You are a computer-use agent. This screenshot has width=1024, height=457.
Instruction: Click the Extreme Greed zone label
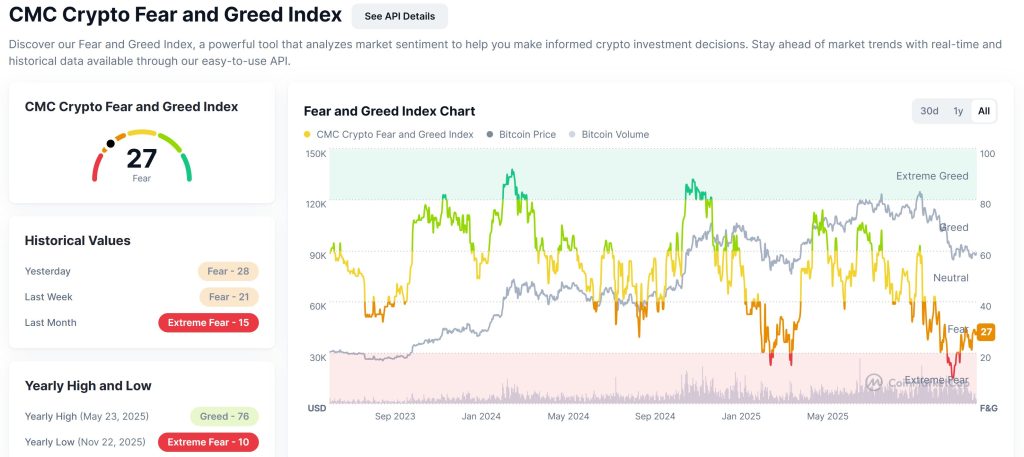pyautogui.click(x=932, y=176)
